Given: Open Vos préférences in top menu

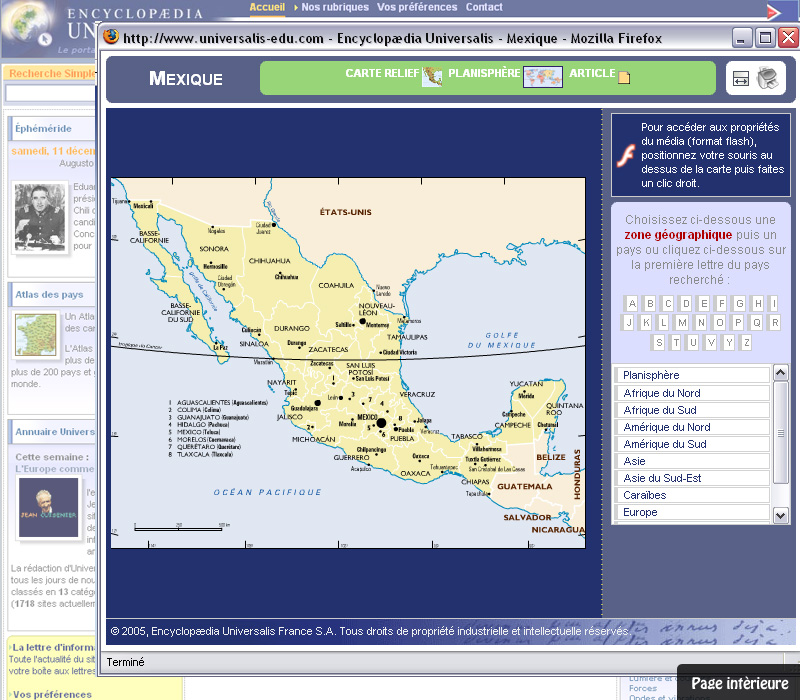Looking at the screenshot, I should click(417, 7).
